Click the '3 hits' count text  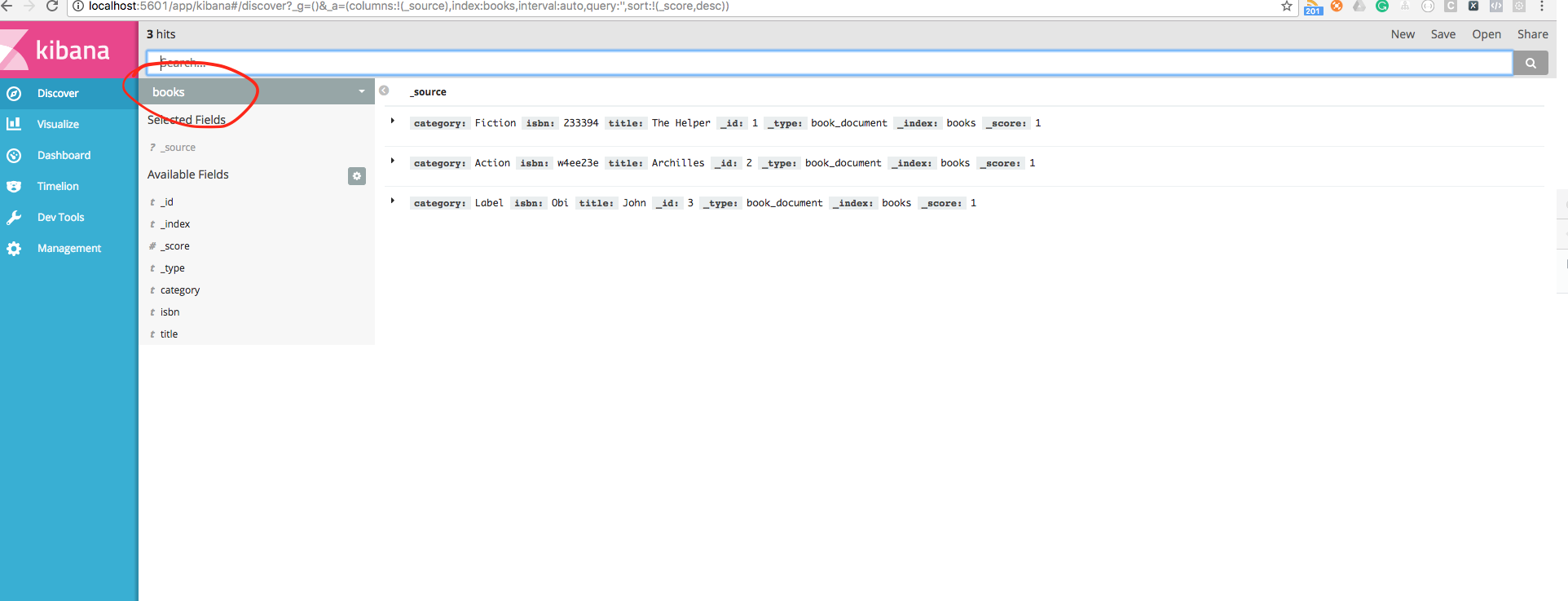tap(161, 34)
